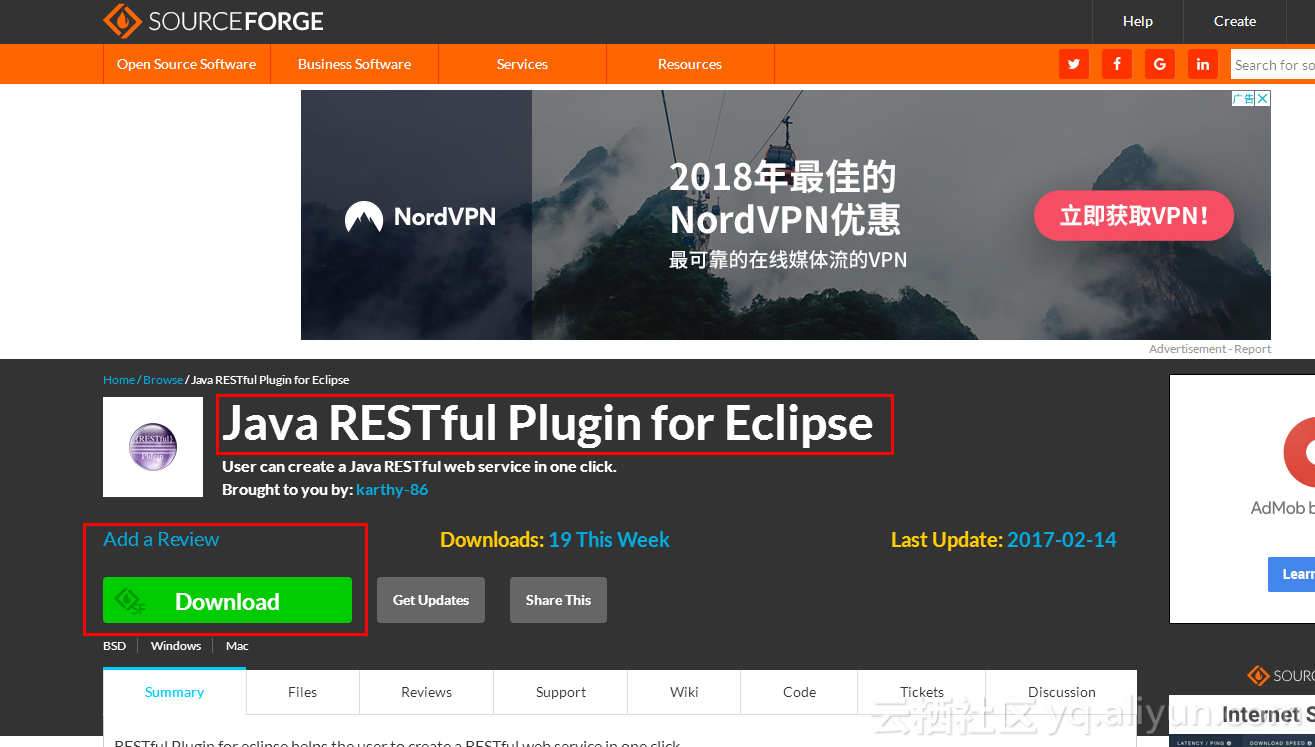Click the Add a Review link

(161, 539)
